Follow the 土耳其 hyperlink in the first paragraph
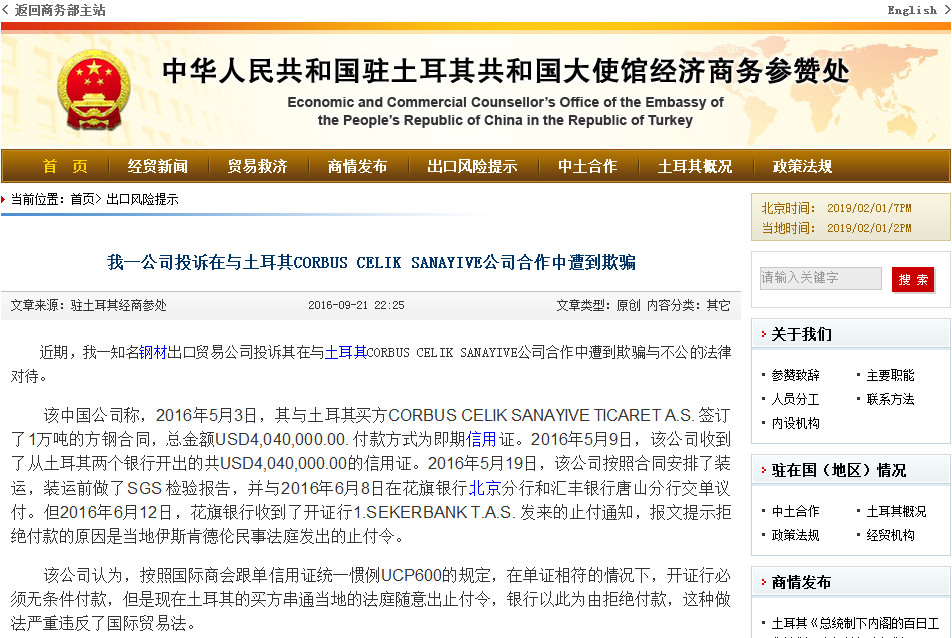This screenshot has width=952, height=638. (x=346, y=352)
